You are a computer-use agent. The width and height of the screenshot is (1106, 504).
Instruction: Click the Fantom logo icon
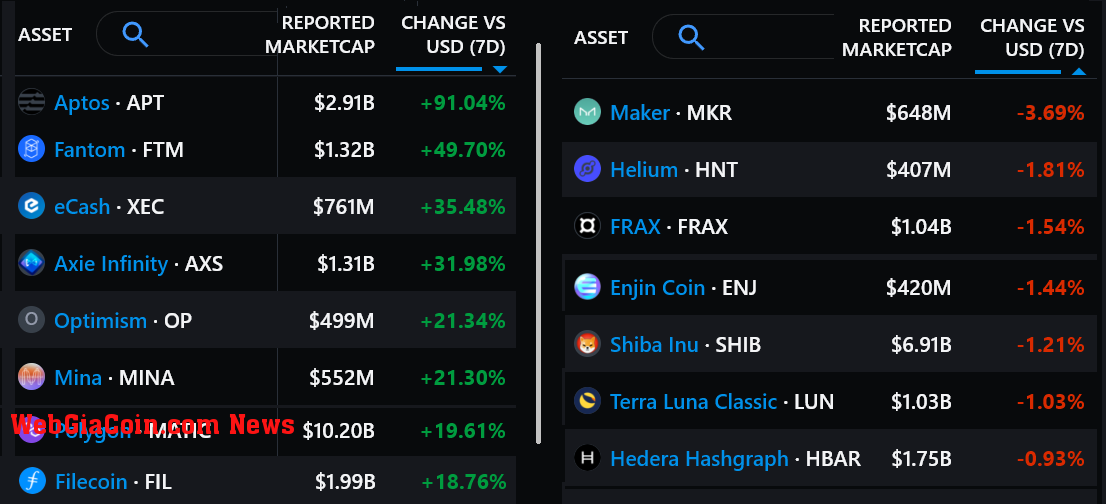[32, 149]
